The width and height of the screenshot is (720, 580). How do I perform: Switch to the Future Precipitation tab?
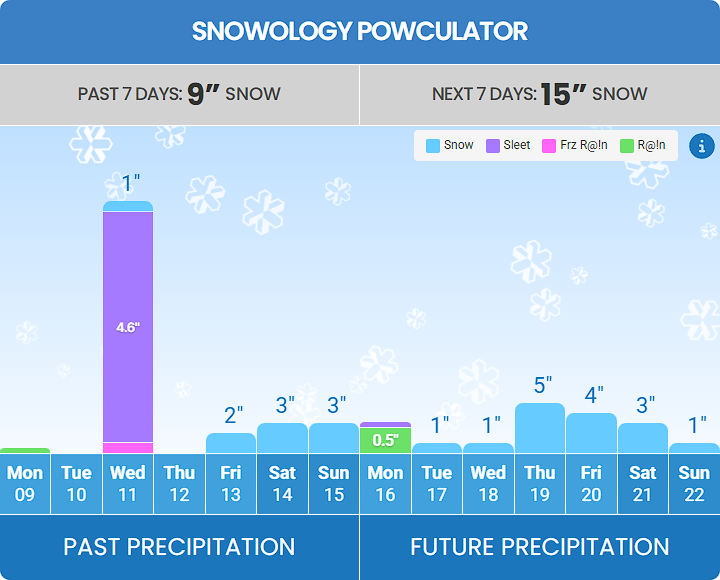click(540, 547)
